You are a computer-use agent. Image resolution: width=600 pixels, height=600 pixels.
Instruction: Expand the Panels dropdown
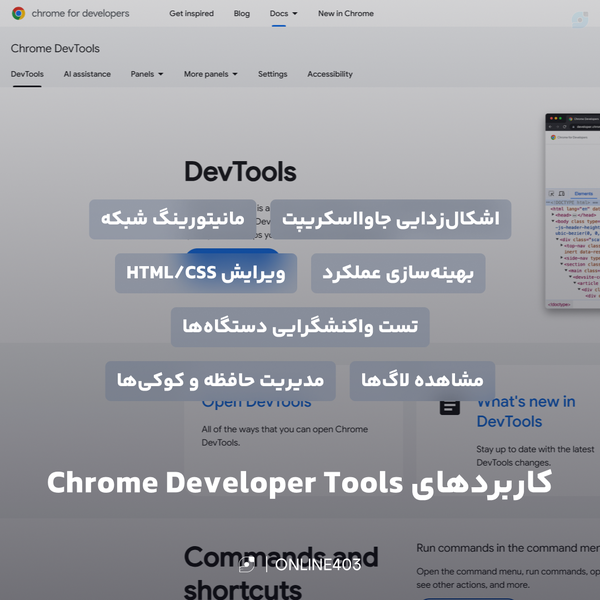pos(147,74)
